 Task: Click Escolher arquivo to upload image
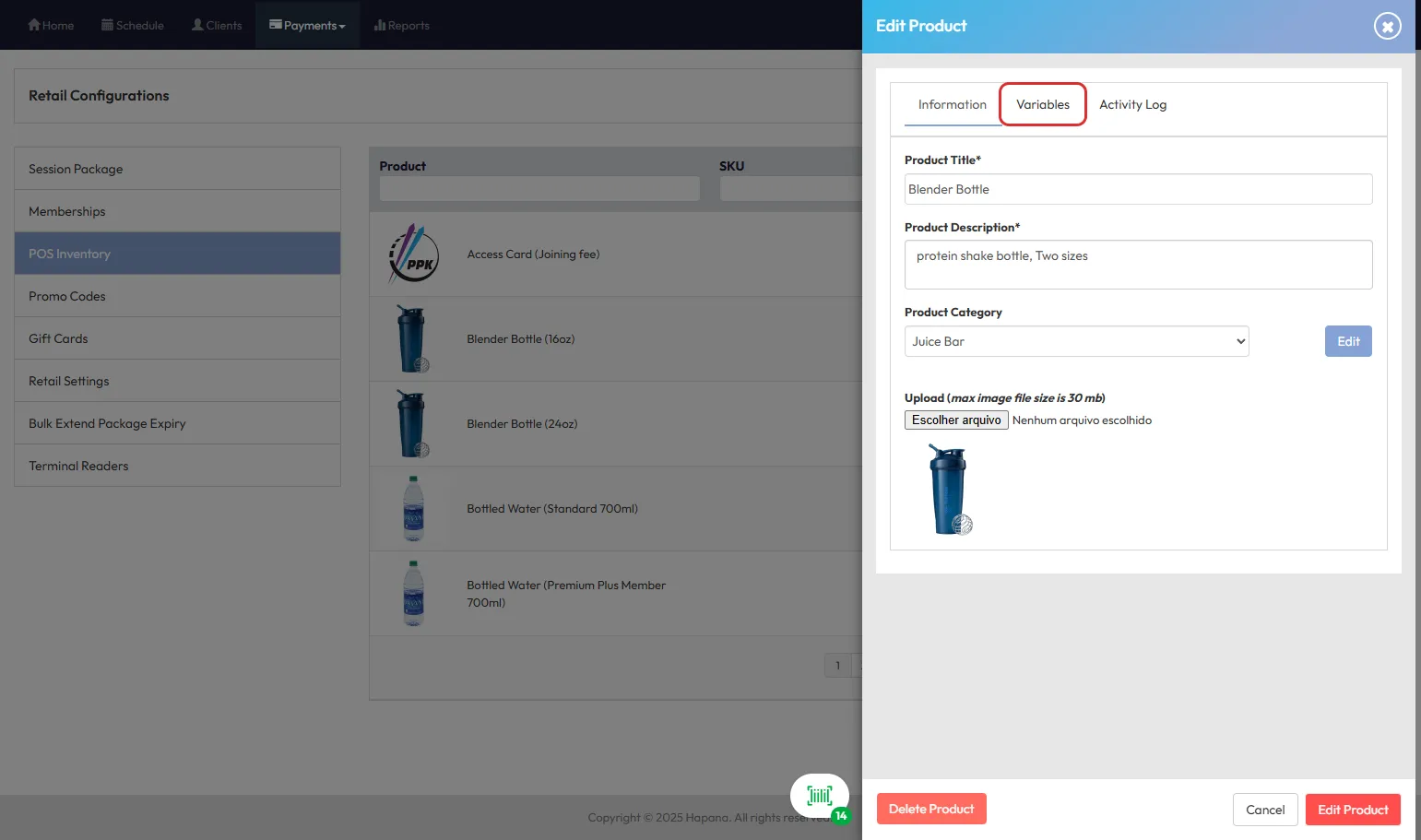pyautogui.click(x=956, y=420)
